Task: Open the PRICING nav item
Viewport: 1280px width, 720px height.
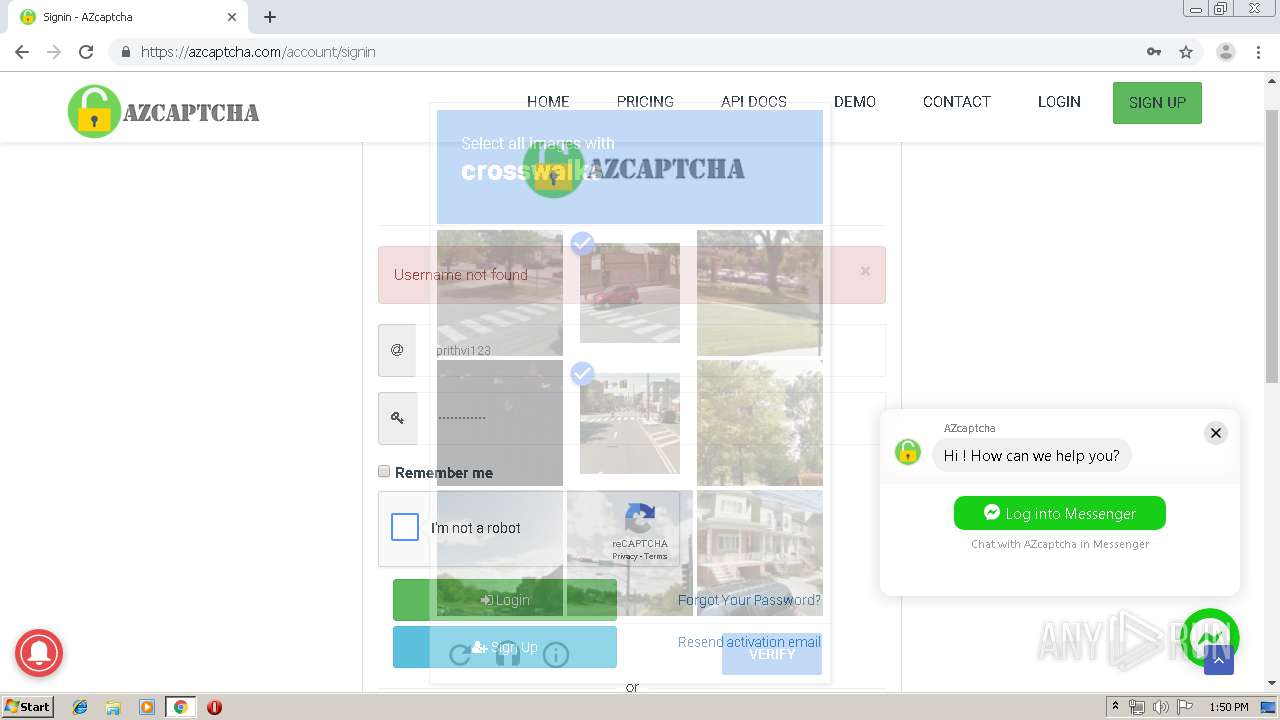Action: point(645,102)
